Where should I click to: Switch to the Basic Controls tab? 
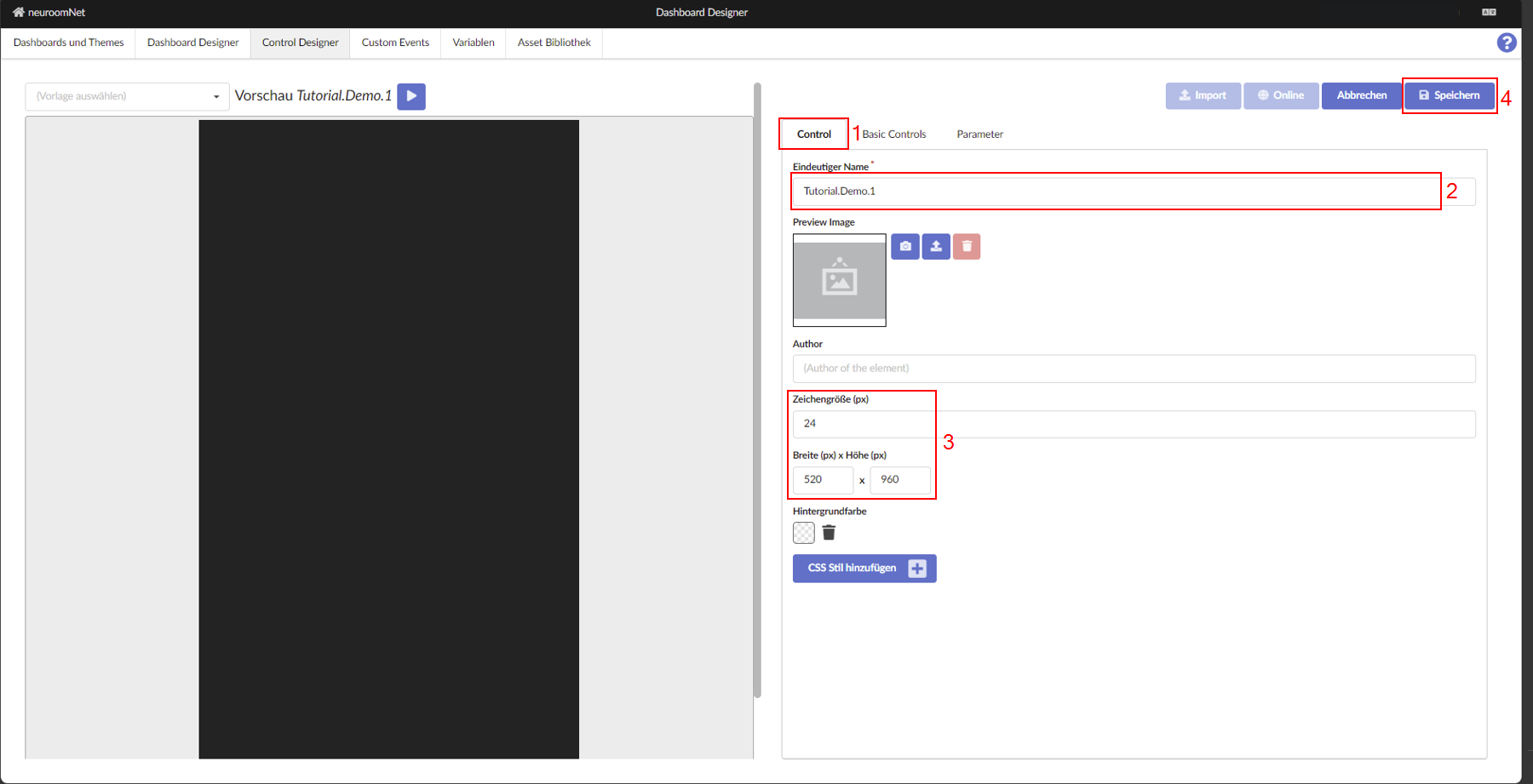point(893,134)
